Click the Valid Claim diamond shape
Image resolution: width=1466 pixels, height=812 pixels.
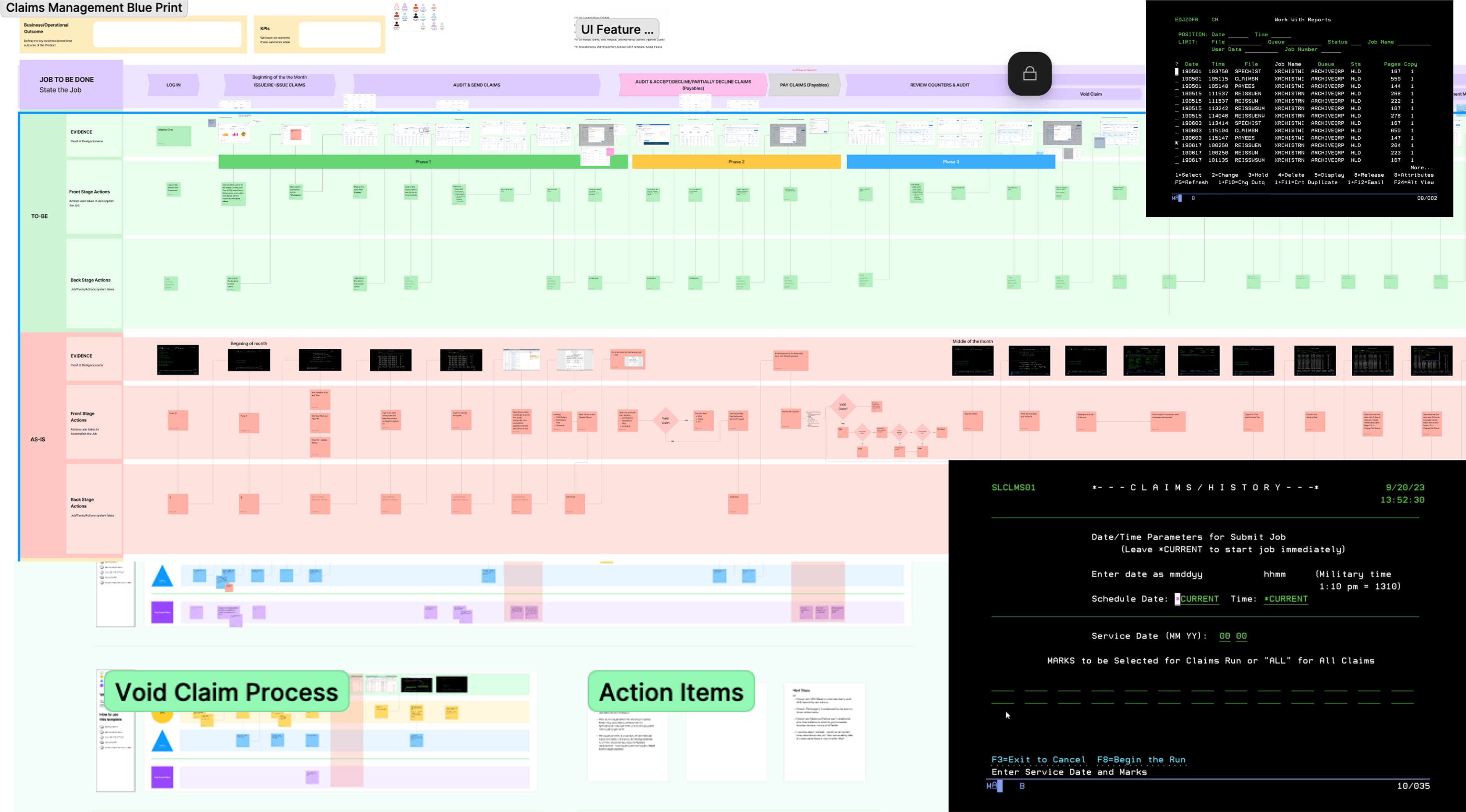point(665,421)
